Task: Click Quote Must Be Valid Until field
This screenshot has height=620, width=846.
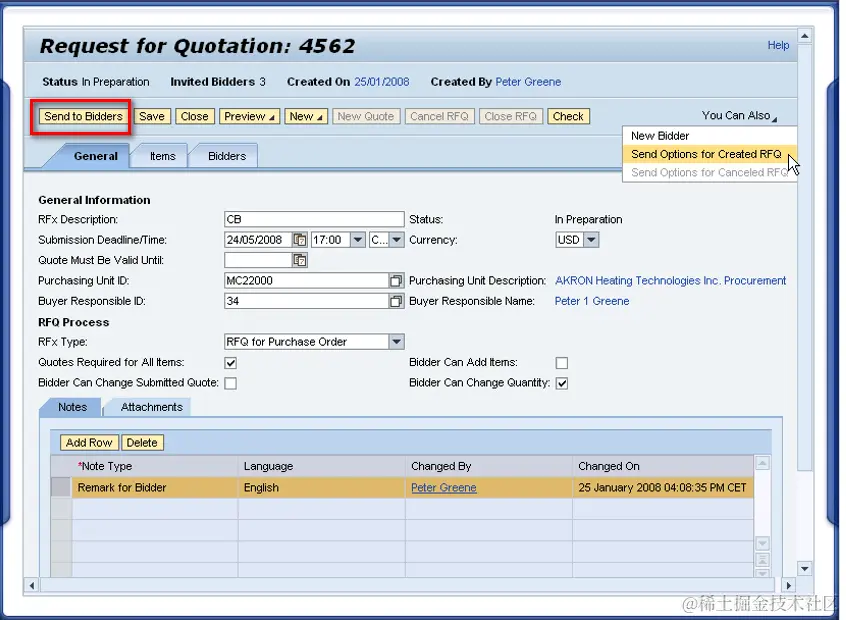Action: coord(259,260)
